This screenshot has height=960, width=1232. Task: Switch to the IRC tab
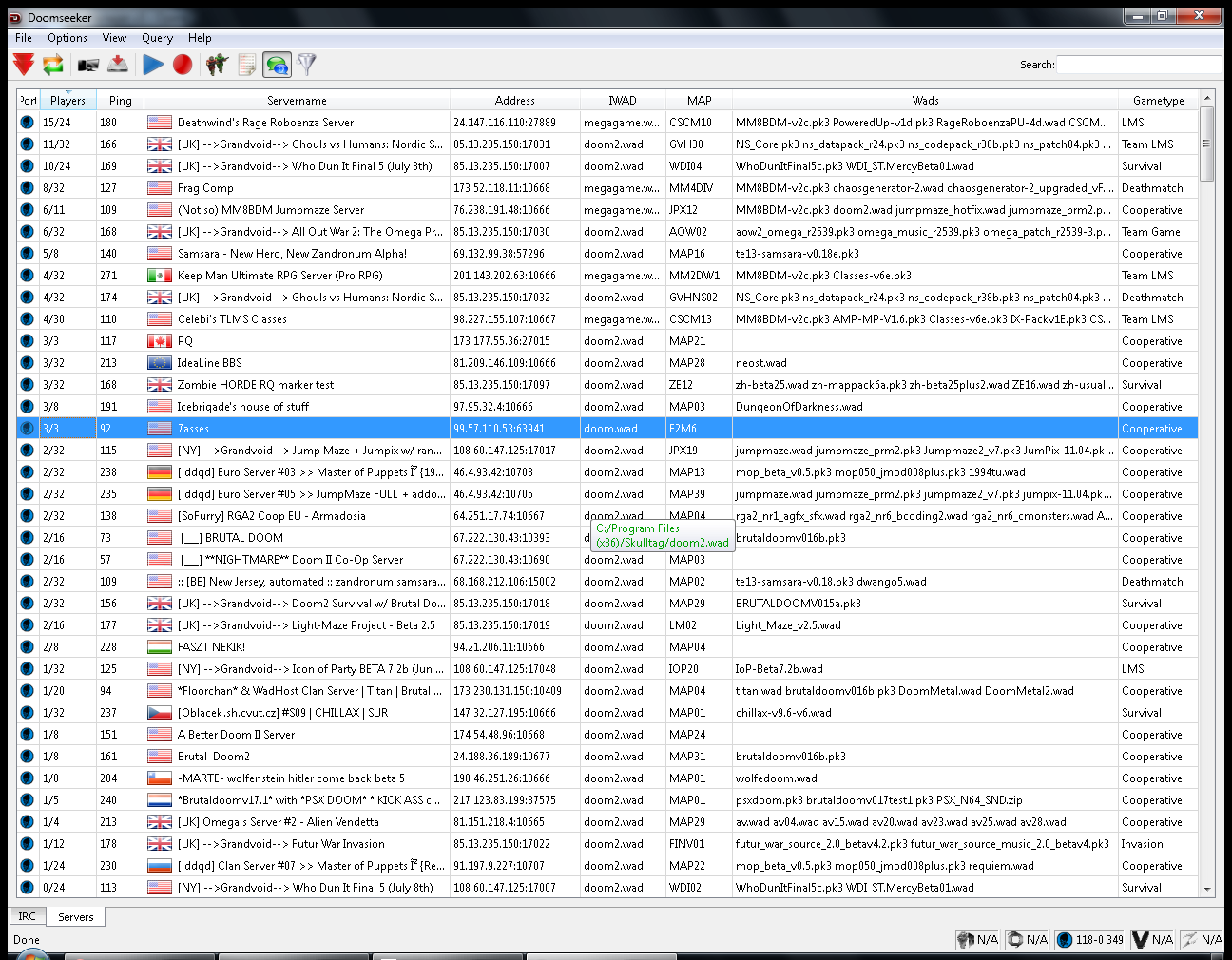point(27,916)
